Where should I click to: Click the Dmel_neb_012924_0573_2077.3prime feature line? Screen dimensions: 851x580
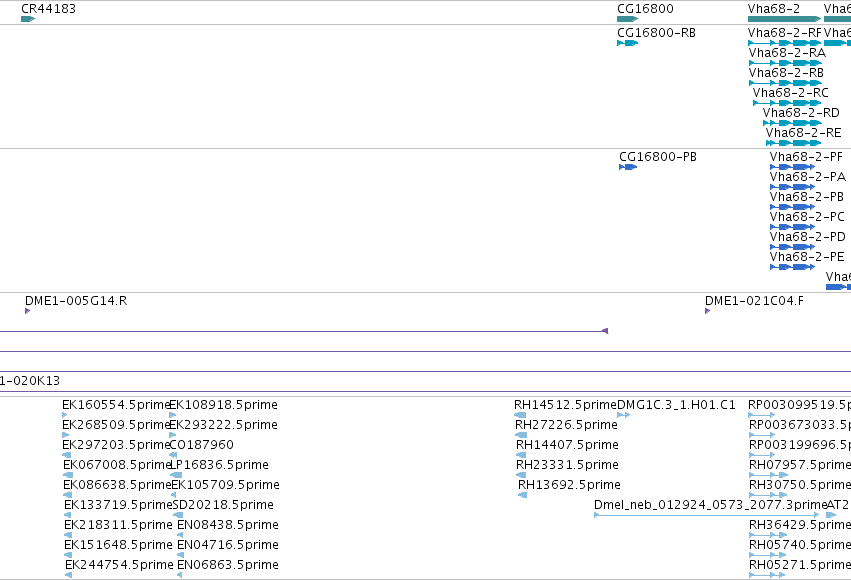(707, 515)
